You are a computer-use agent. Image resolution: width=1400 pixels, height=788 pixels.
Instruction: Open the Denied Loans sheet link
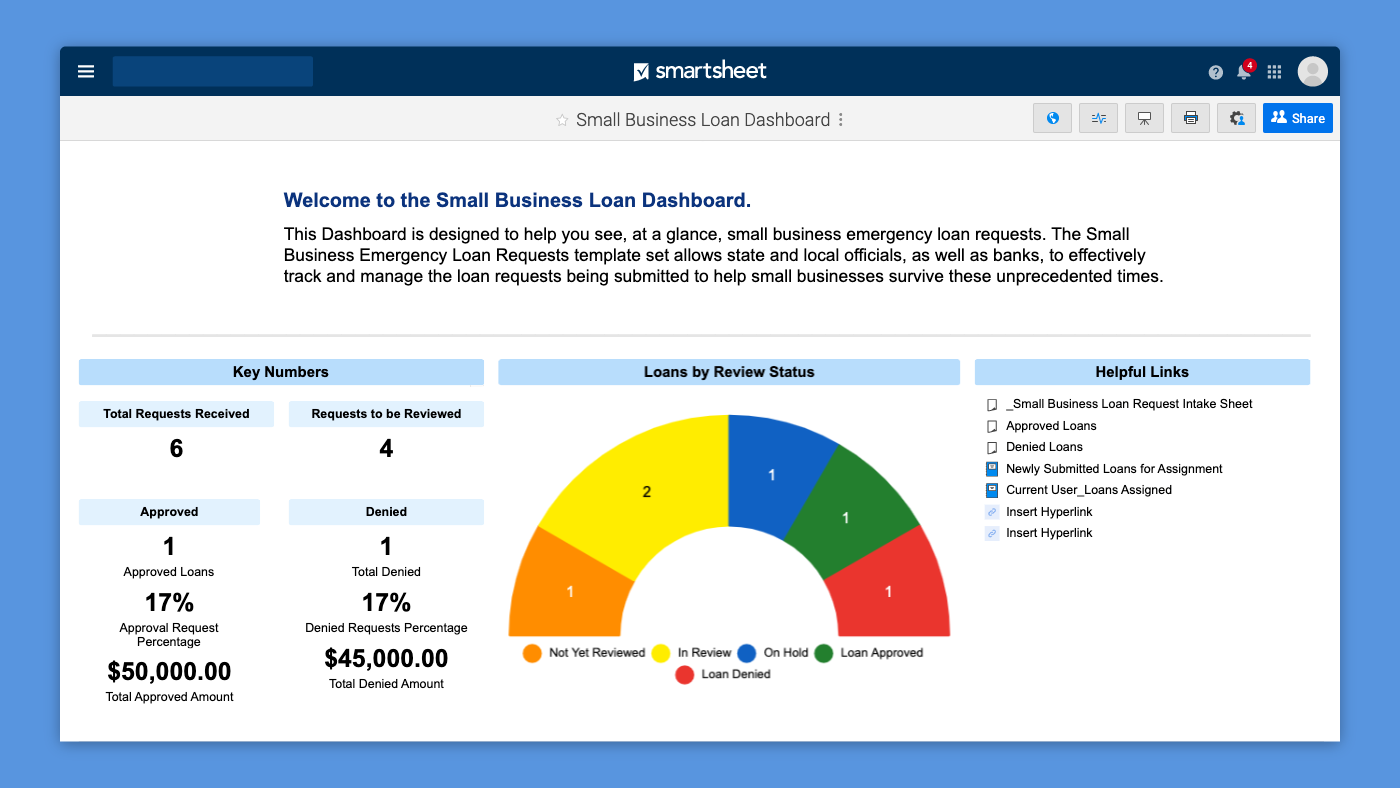(x=1043, y=447)
